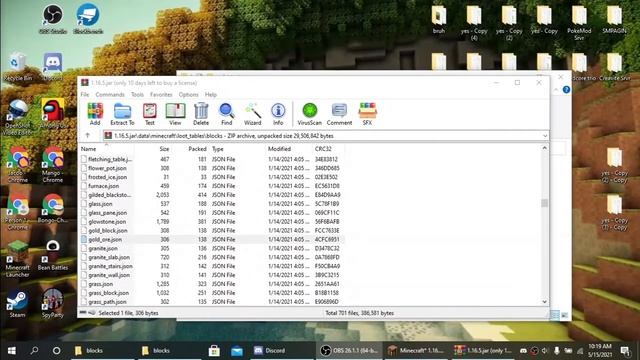Open the Mail taskbar icon
640x360 pixels.
237,350
